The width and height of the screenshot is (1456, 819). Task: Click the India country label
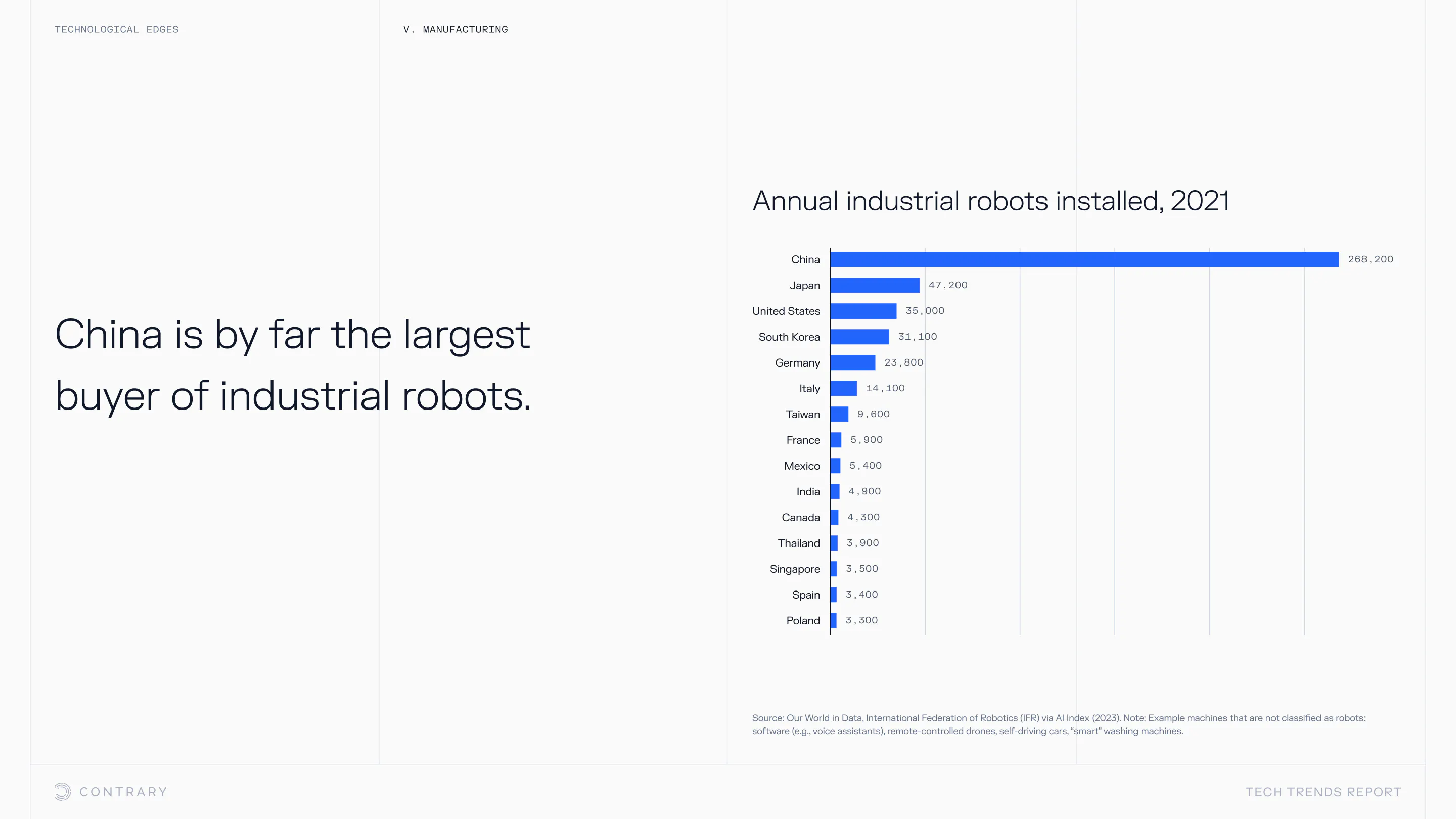(x=808, y=492)
